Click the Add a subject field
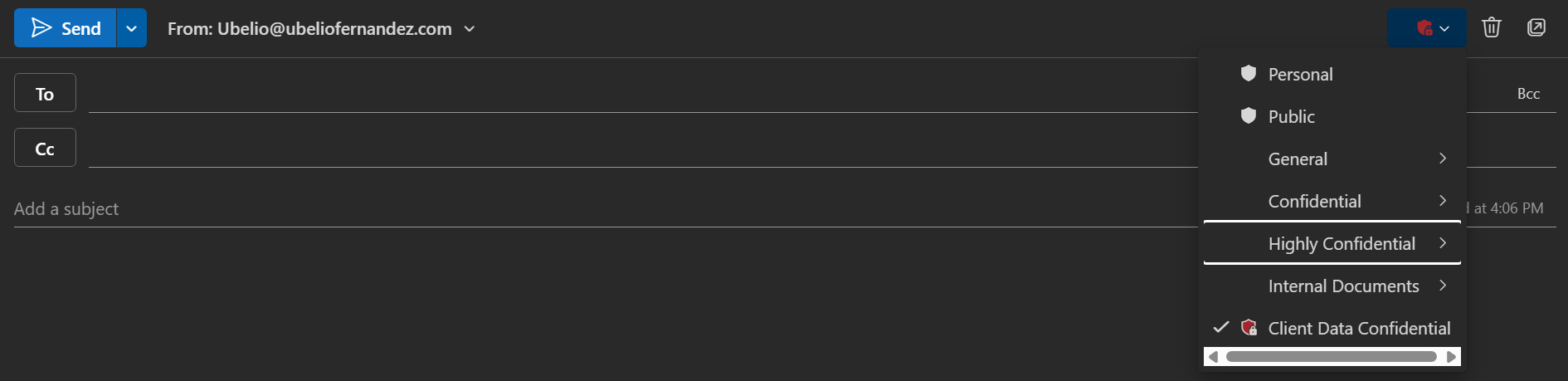The image size is (1568, 381). (x=581, y=209)
